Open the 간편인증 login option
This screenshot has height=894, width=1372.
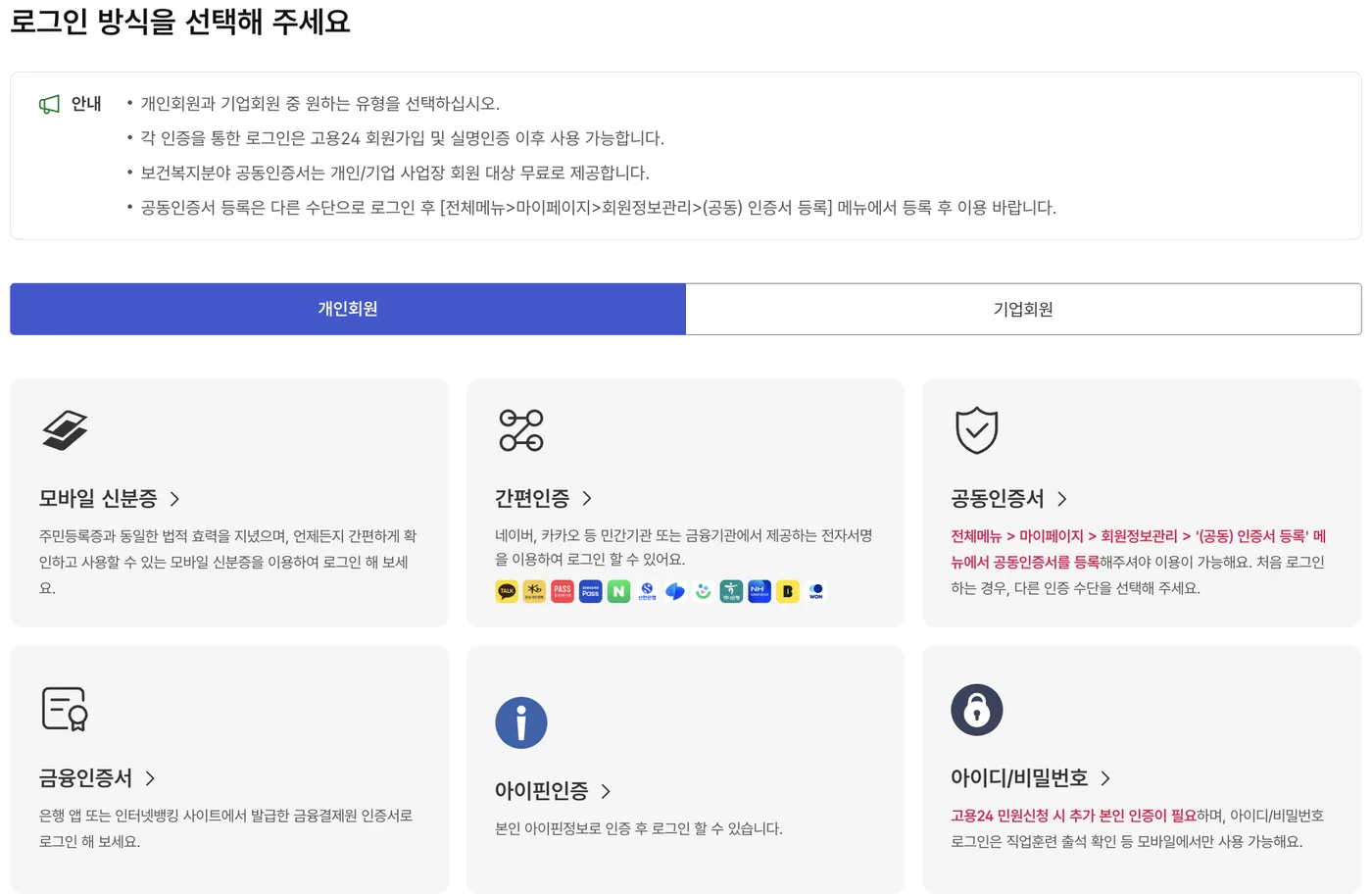pyautogui.click(x=532, y=498)
